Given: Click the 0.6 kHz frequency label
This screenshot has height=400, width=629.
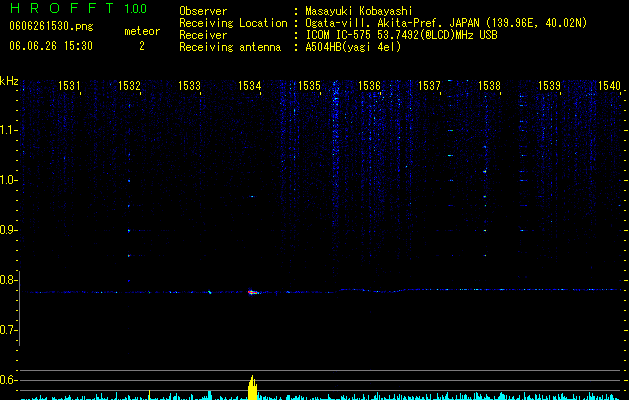Looking at the screenshot, I should point(8,380).
